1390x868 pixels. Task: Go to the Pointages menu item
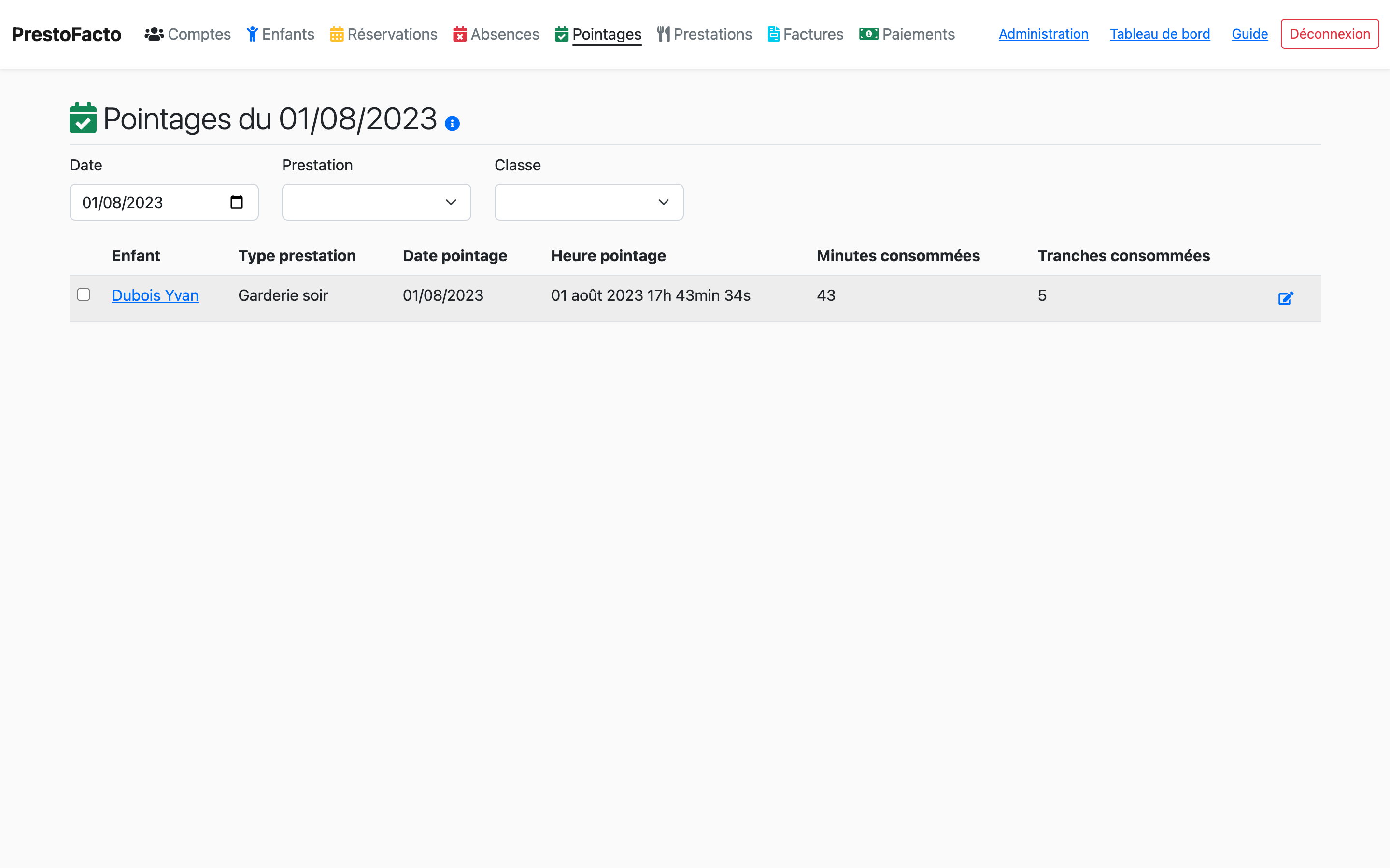pos(606,34)
